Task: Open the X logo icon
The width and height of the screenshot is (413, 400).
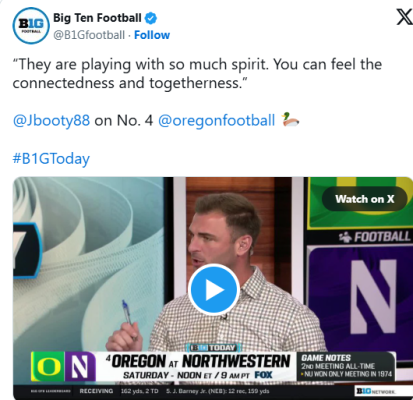Action: click(x=404, y=17)
